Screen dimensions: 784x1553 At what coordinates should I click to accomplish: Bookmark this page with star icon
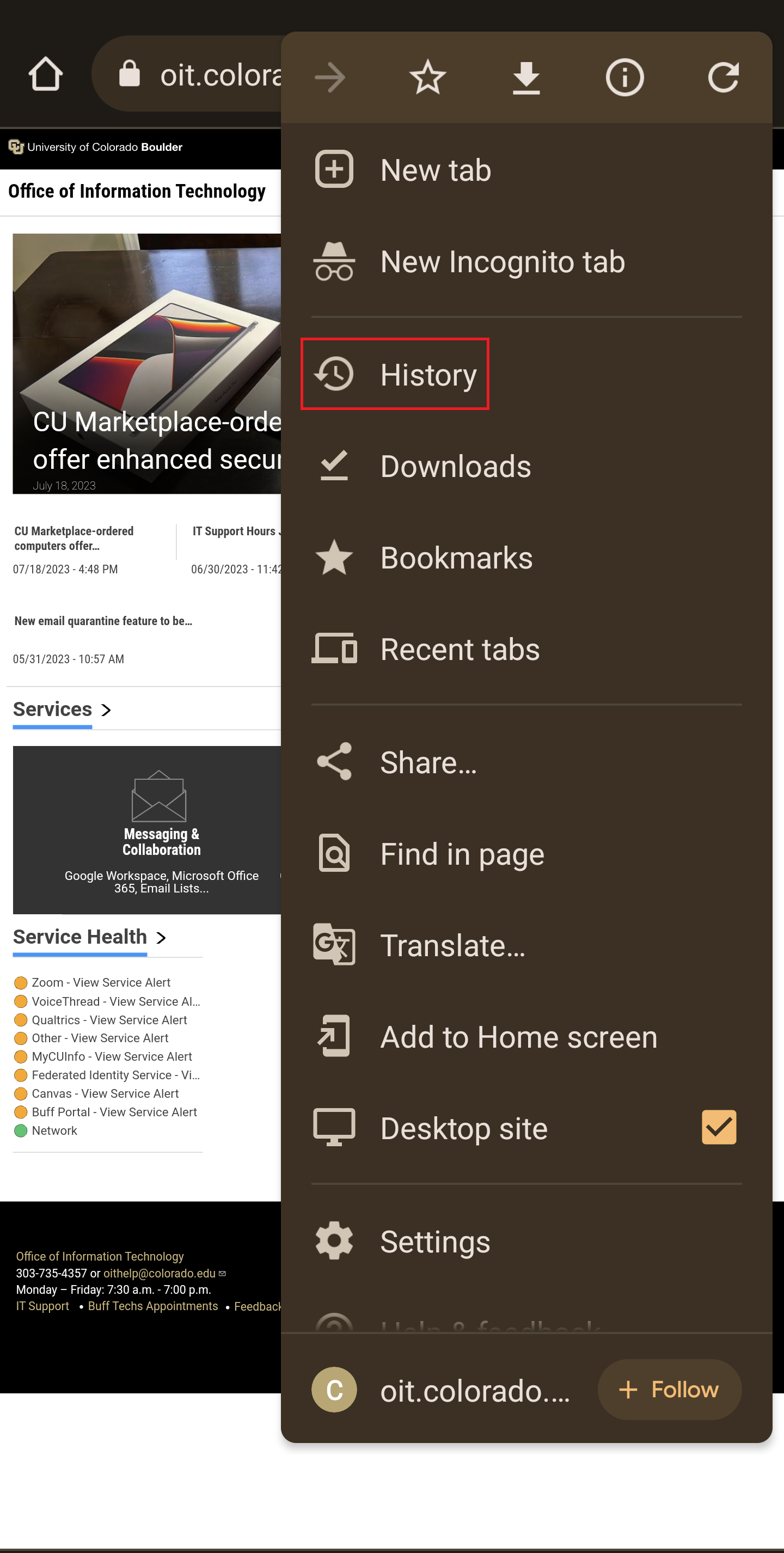click(x=427, y=77)
